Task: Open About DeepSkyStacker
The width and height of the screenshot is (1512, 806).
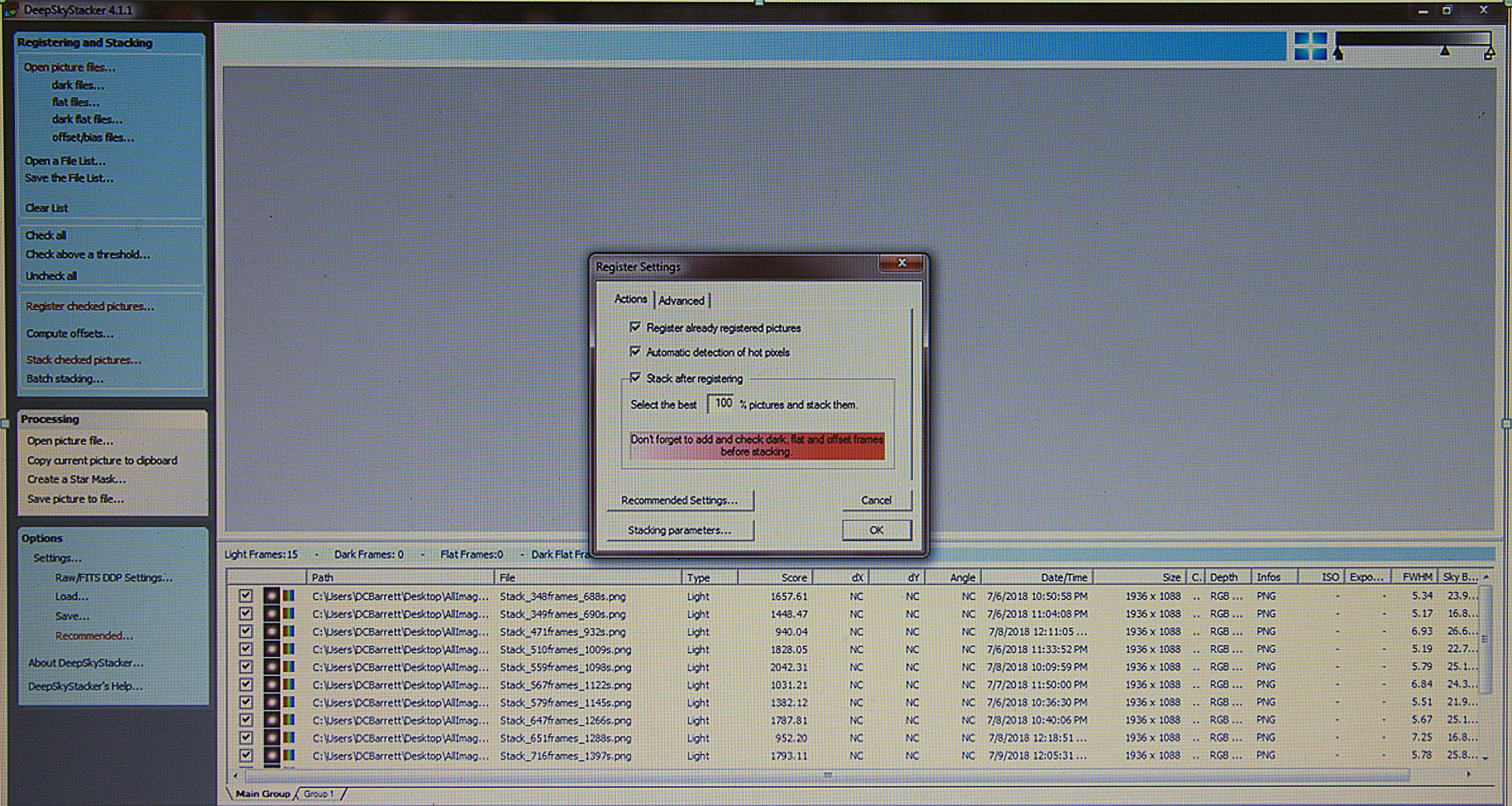Action: (85, 663)
